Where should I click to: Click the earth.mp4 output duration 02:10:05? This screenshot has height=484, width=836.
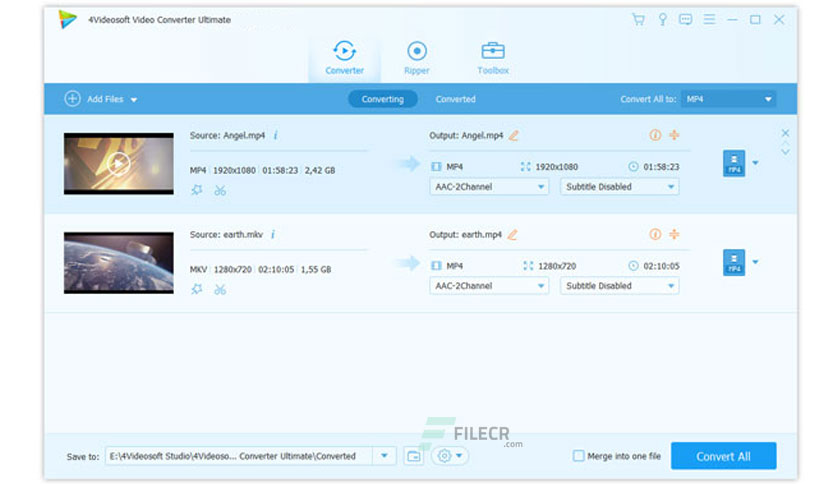click(x=661, y=266)
